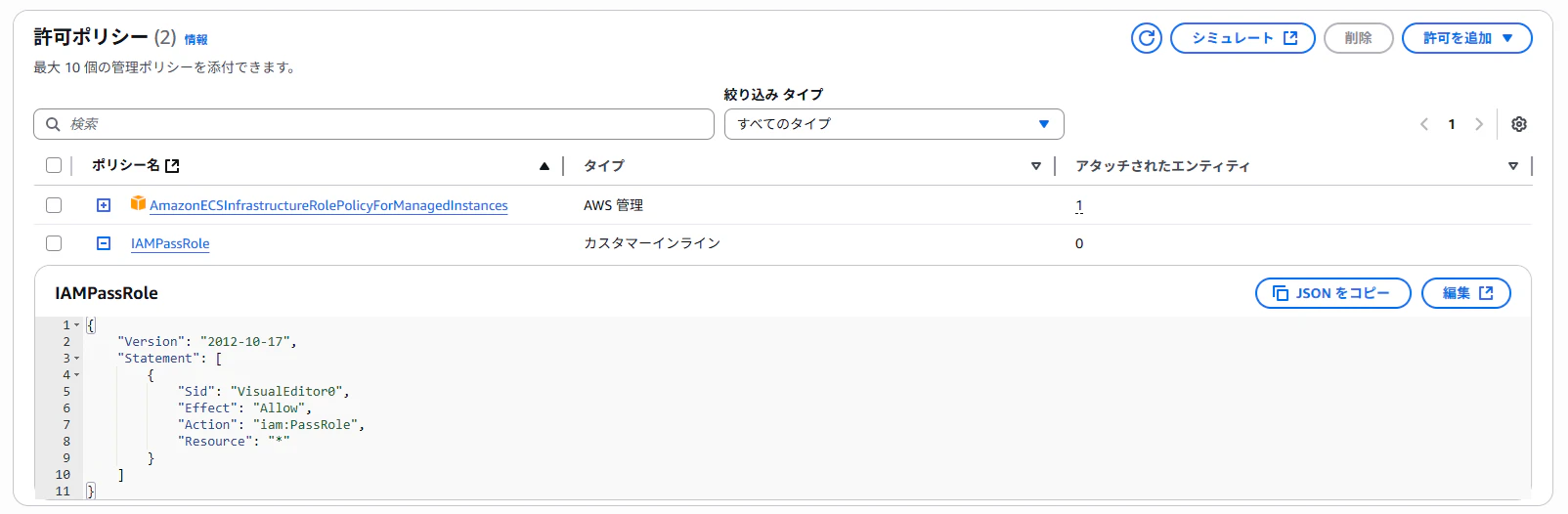Image resolution: width=1568 pixels, height=514 pixels.
Task: Toggle the select-all policies checkbox
Action: tap(54, 165)
